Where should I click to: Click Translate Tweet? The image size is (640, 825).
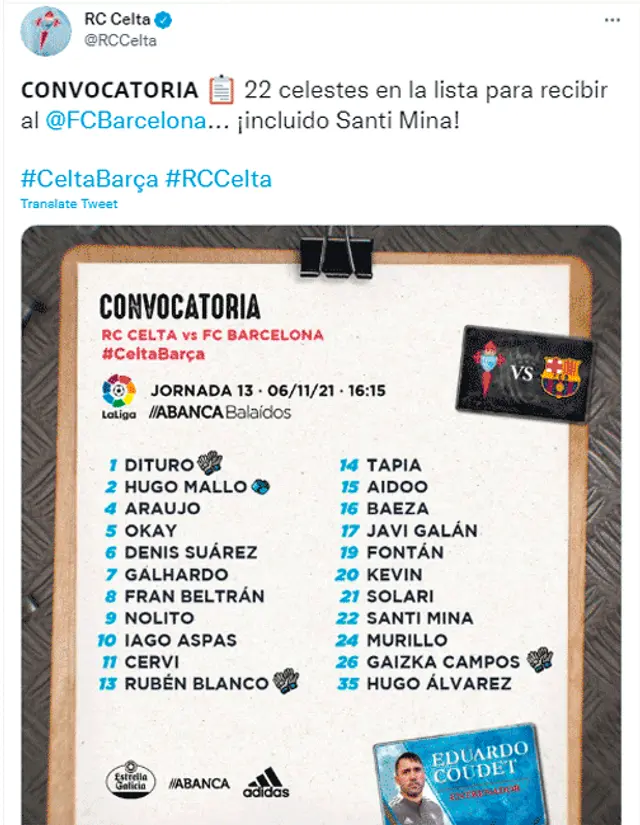tap(69, 204)
